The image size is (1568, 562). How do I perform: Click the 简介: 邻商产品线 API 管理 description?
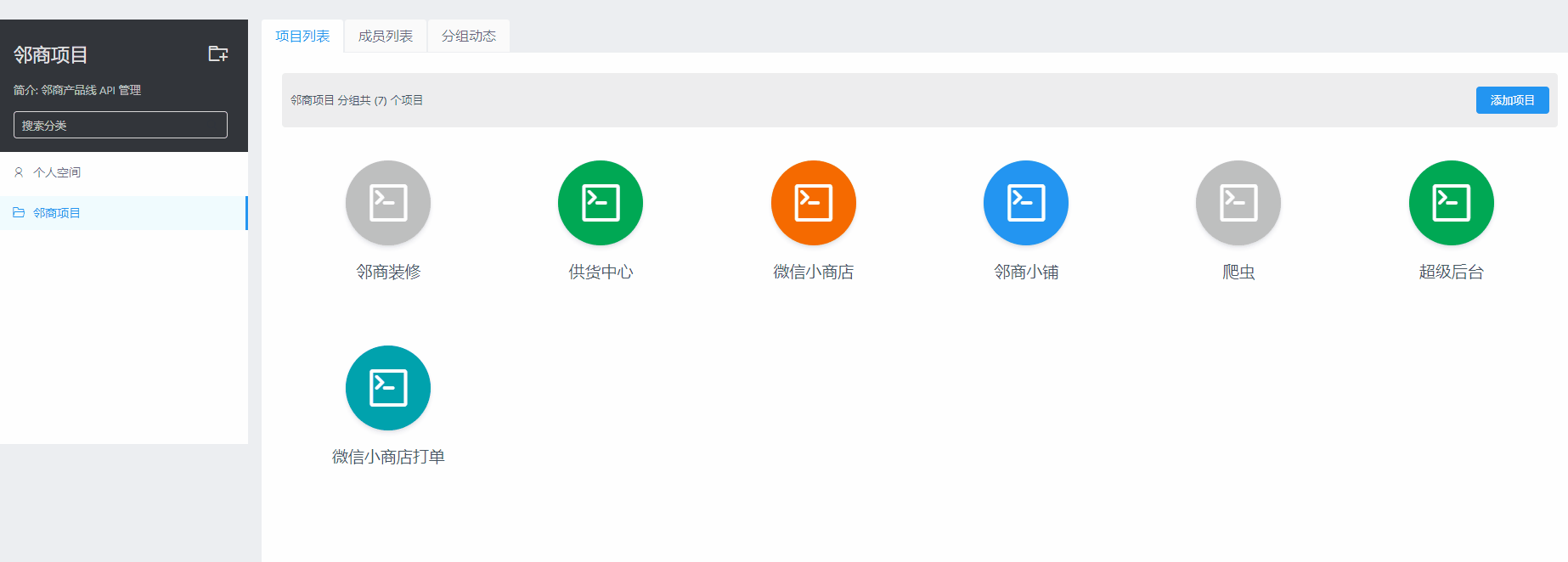(x=77, y=90)
